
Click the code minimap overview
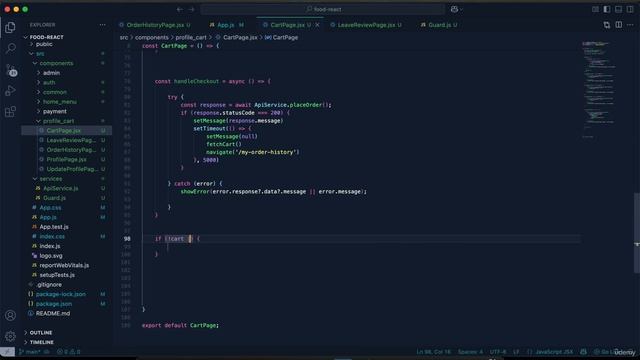[x=600, y=90]
